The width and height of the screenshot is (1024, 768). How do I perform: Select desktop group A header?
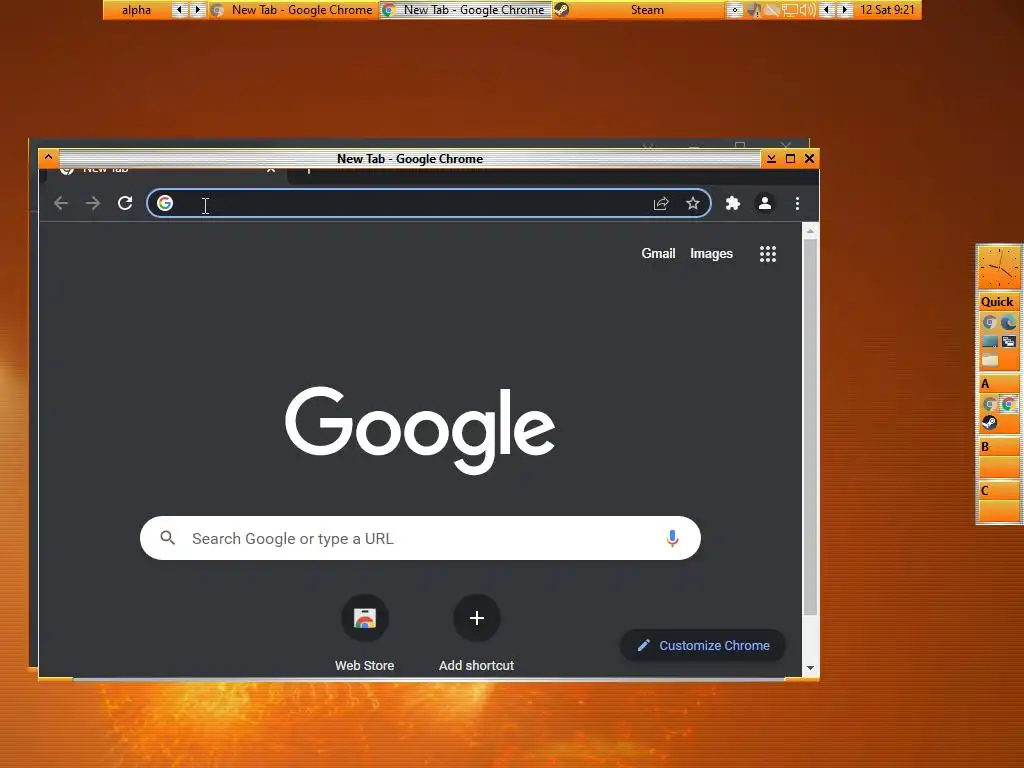999,384
